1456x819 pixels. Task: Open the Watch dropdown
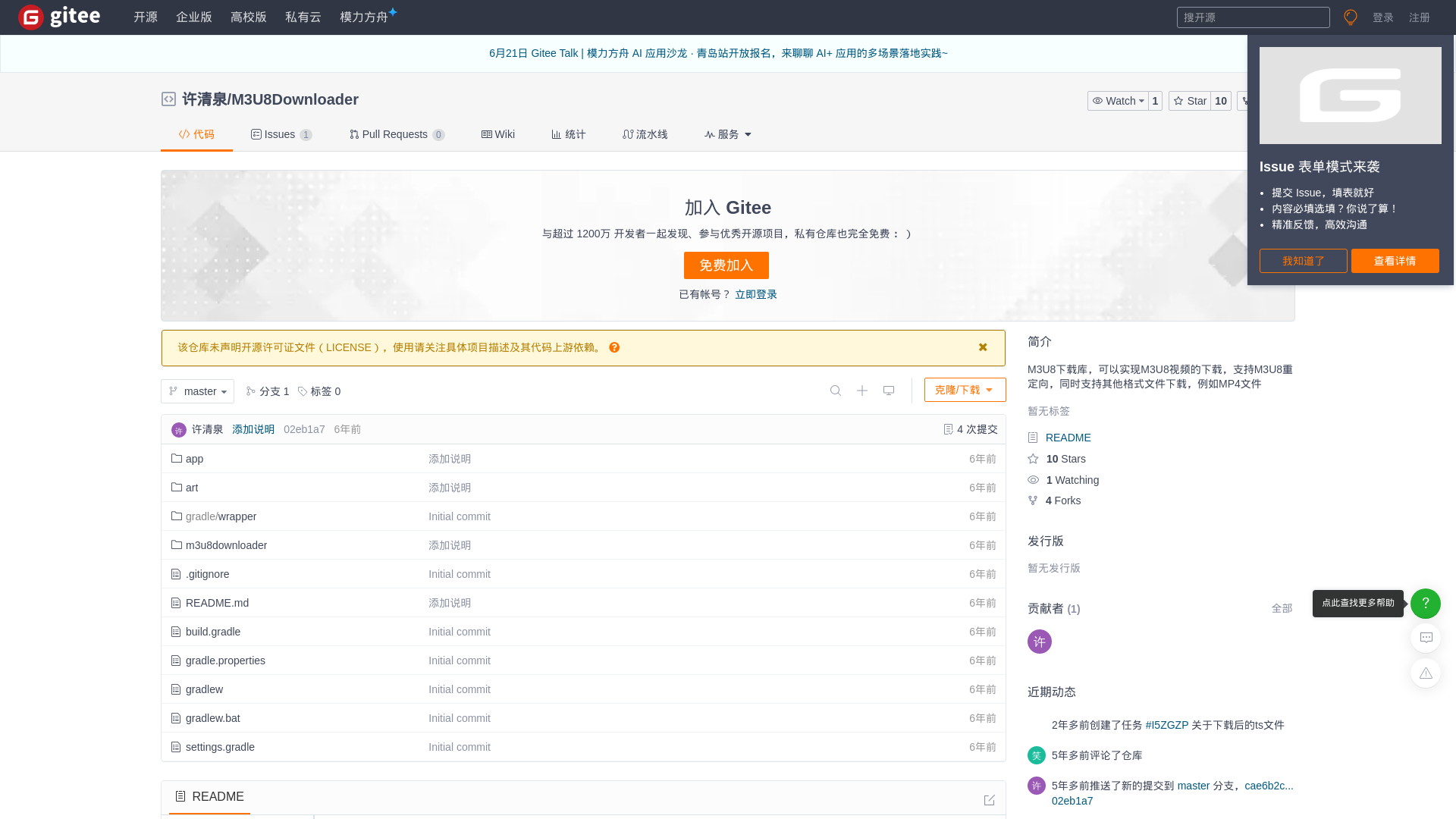pyautogui.click(x=1119, y=101)
